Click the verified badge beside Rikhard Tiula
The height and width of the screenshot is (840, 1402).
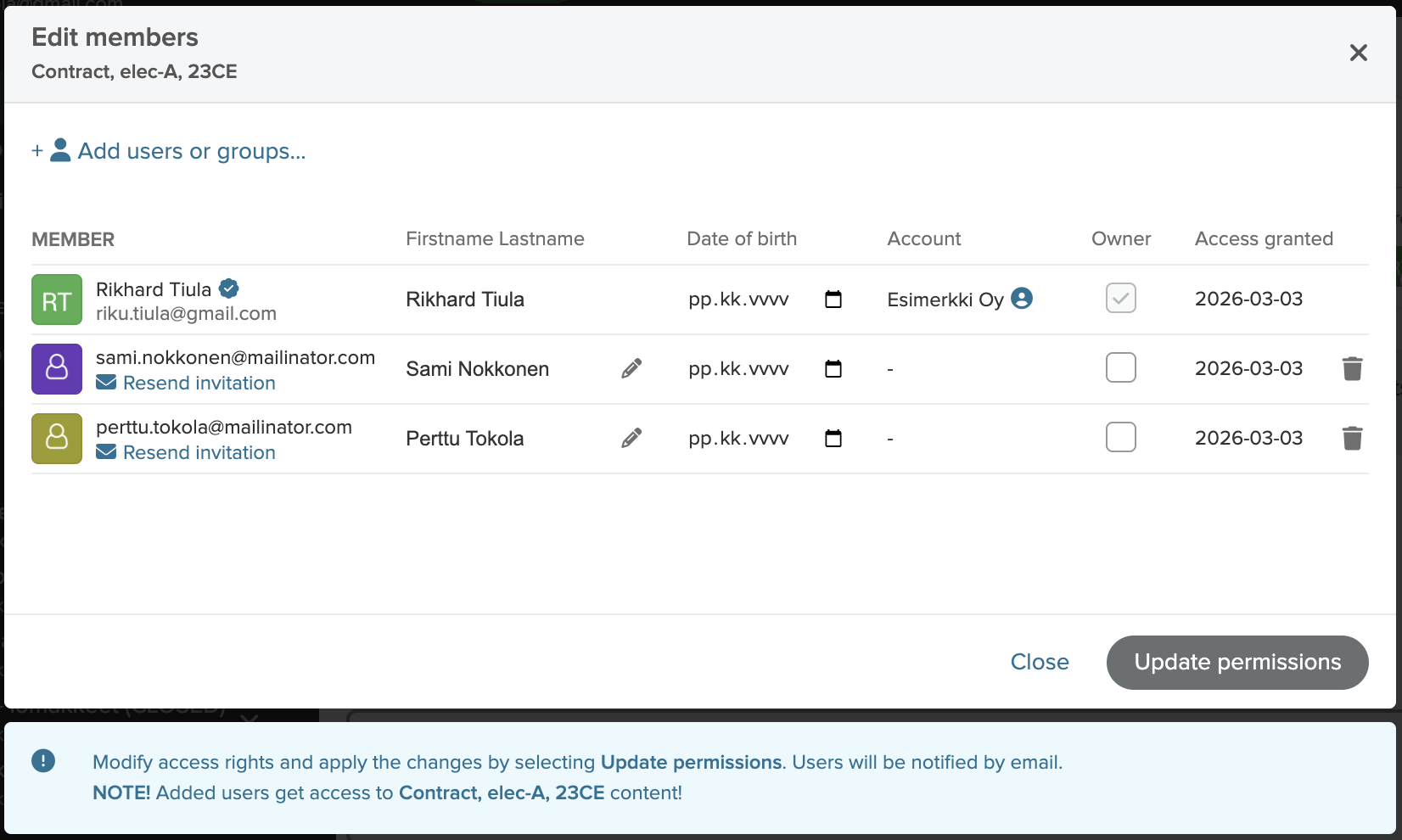(229, 288)
